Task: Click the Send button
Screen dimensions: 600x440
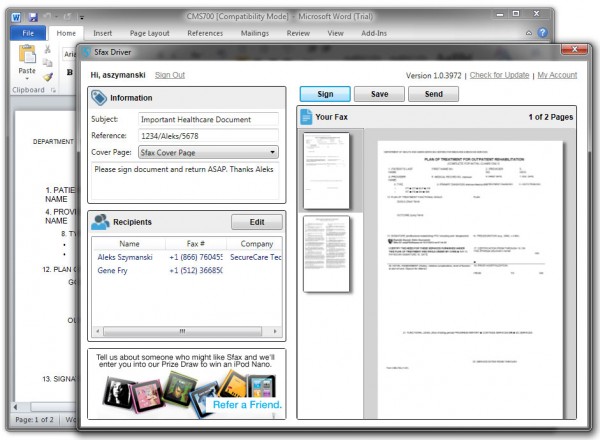Action: point(433,93)
